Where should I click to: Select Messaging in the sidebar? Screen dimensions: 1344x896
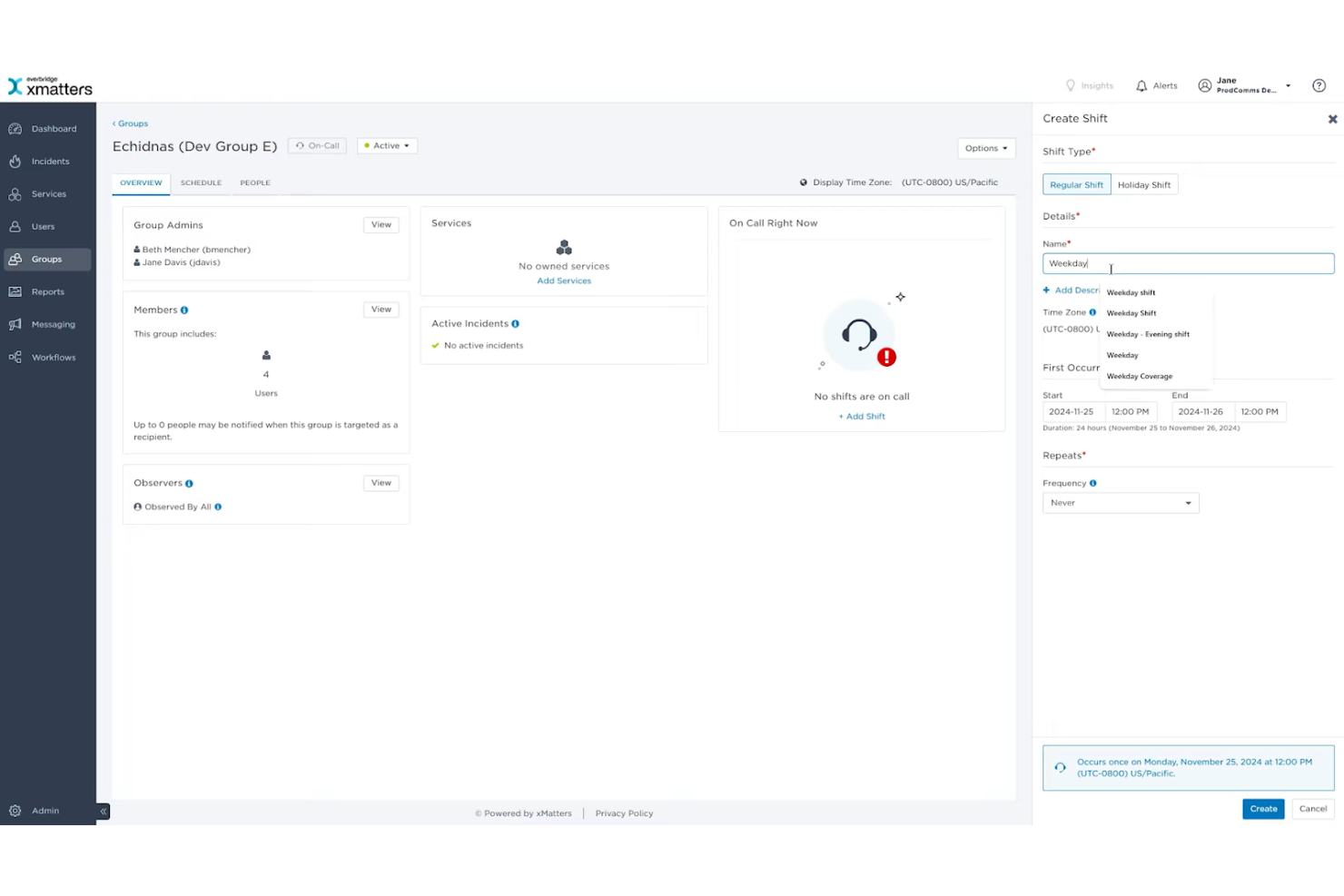pyautogui.click(x=53, y=324)
